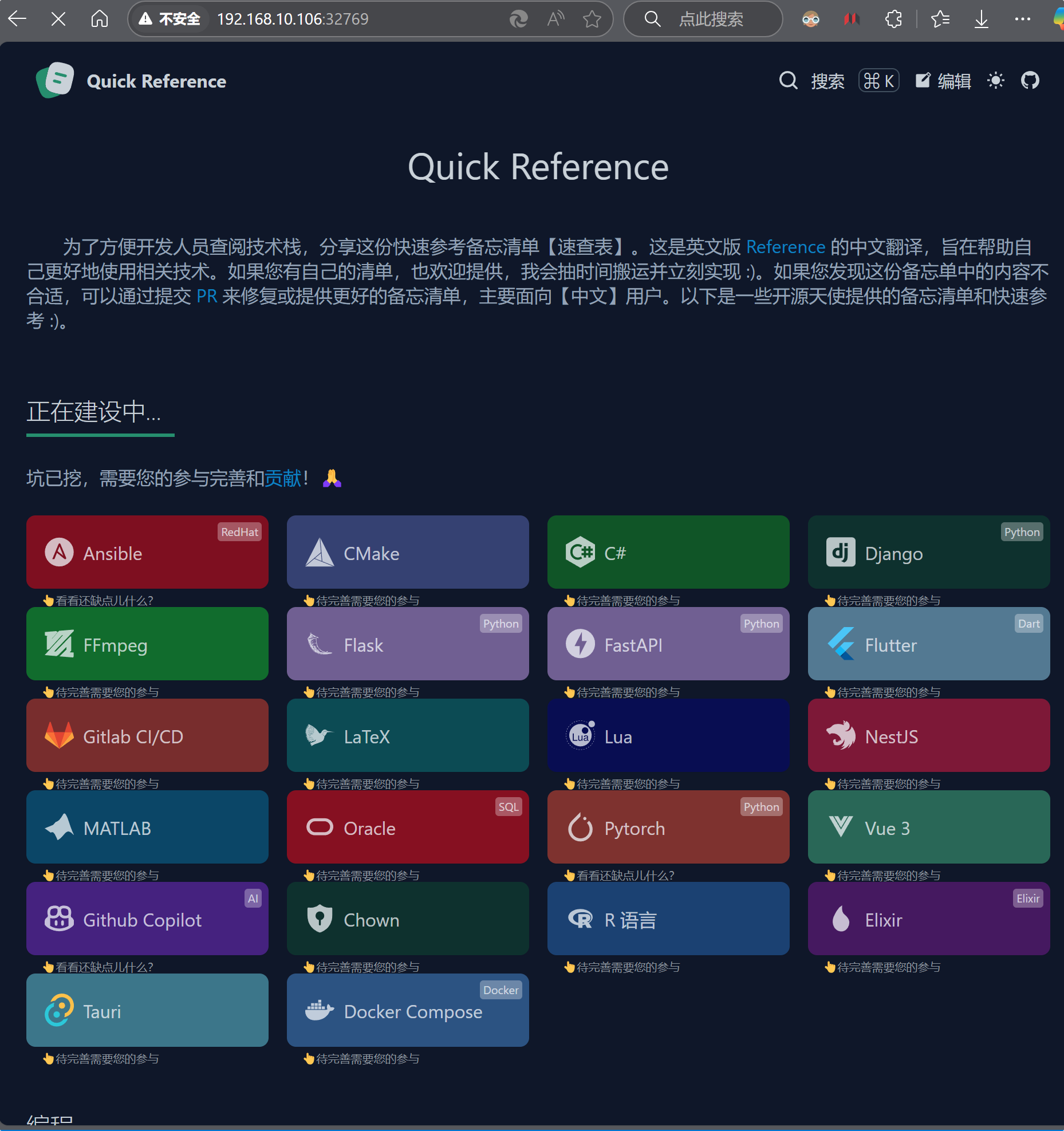Screen dimensions: 1064x1131
Task: Click the PR link in description
Action: (x=207, y=296)
